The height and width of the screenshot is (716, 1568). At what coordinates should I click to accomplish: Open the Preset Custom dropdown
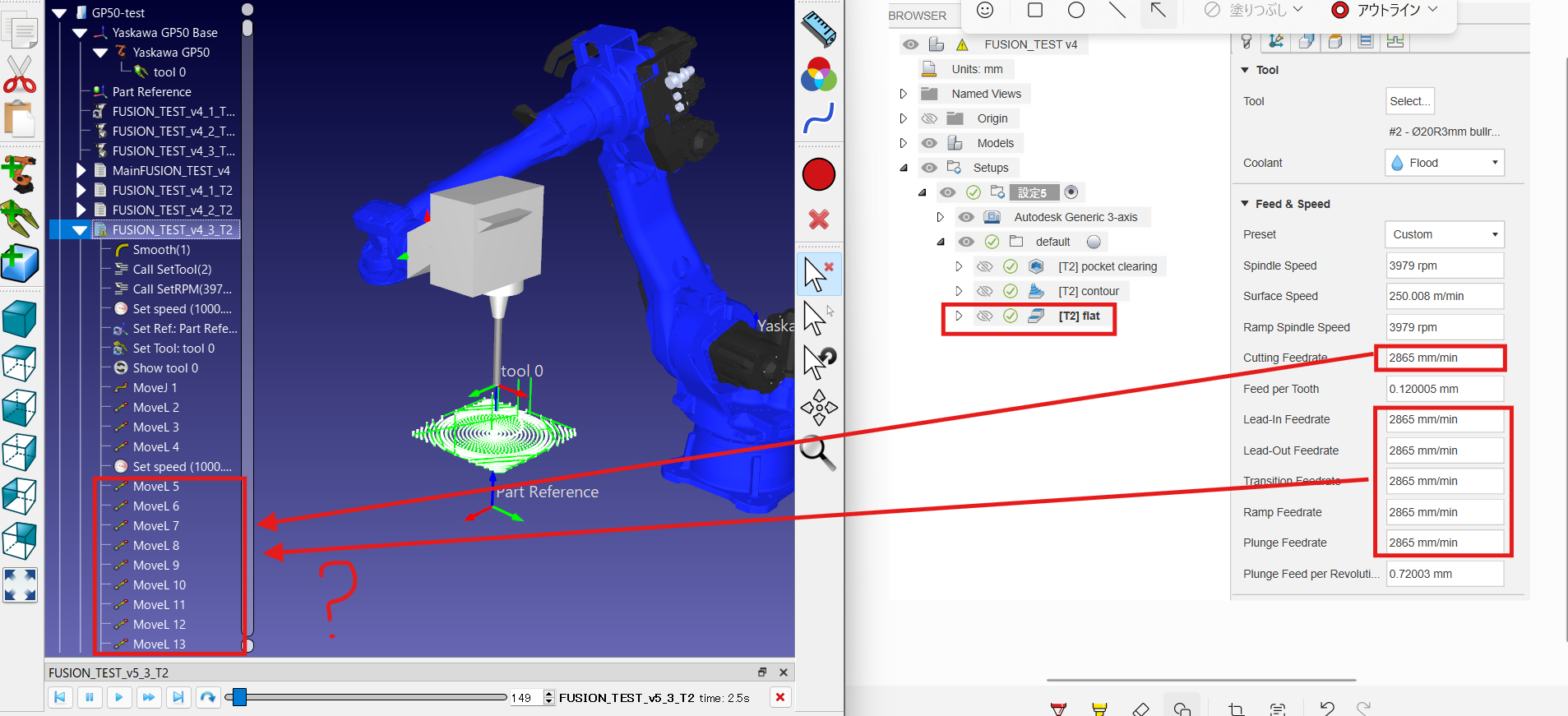pyautogui.click(x=1444, y=234)
